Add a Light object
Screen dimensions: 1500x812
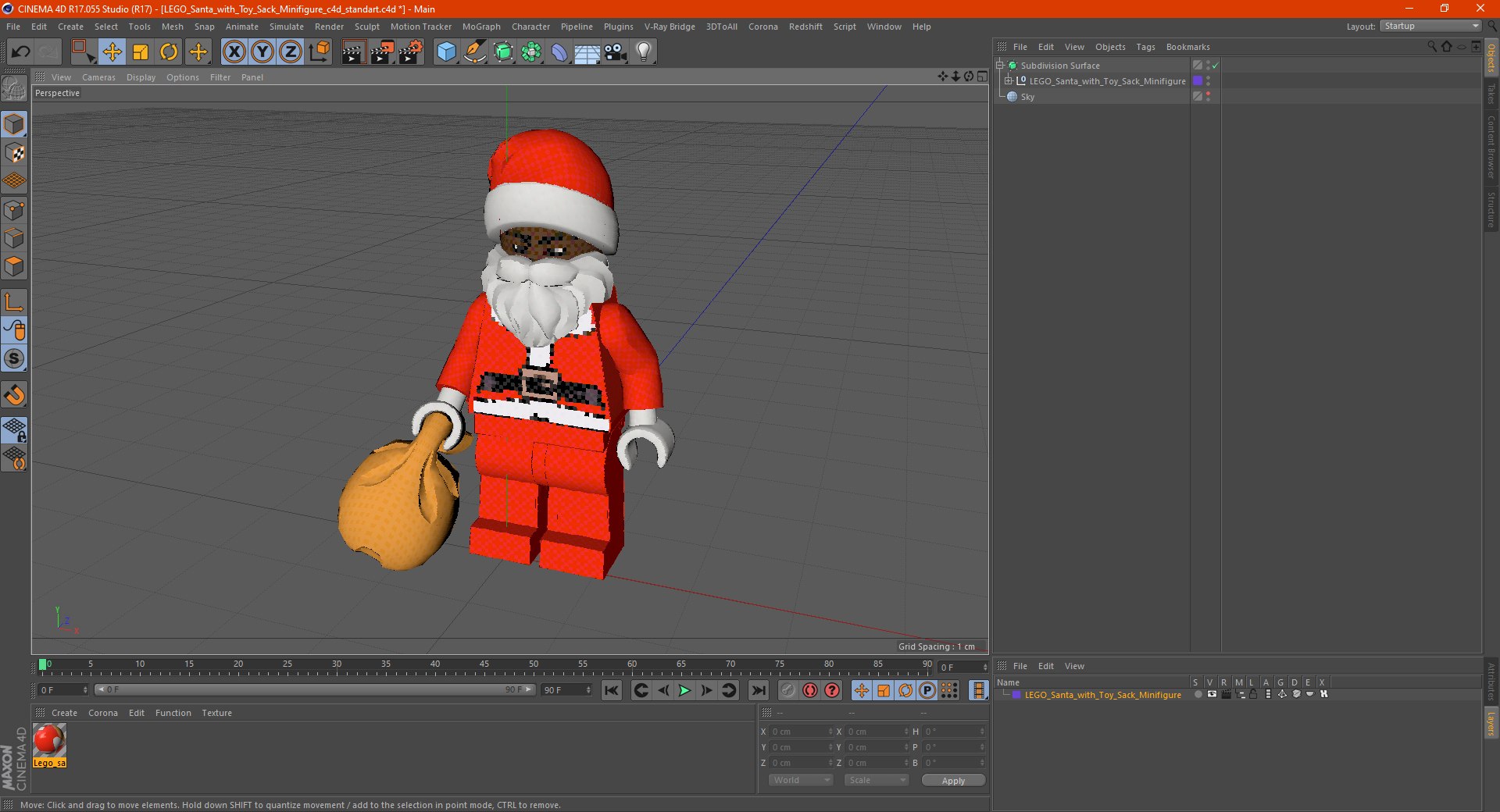pos(644,52)
